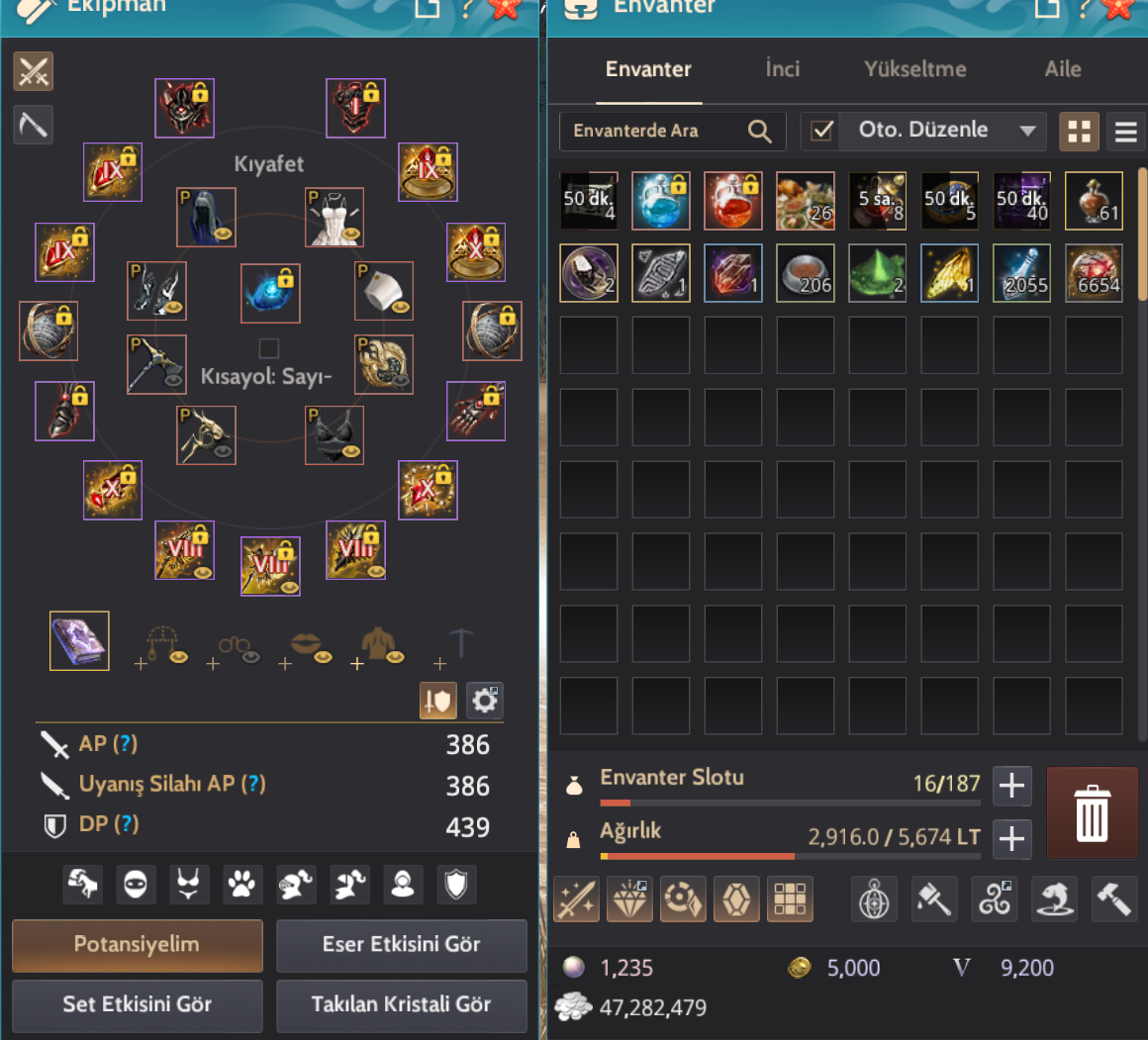Click the hammer repair icon
Image resolution: width=1148 pixels, height=1040 pixels.
1113,898
